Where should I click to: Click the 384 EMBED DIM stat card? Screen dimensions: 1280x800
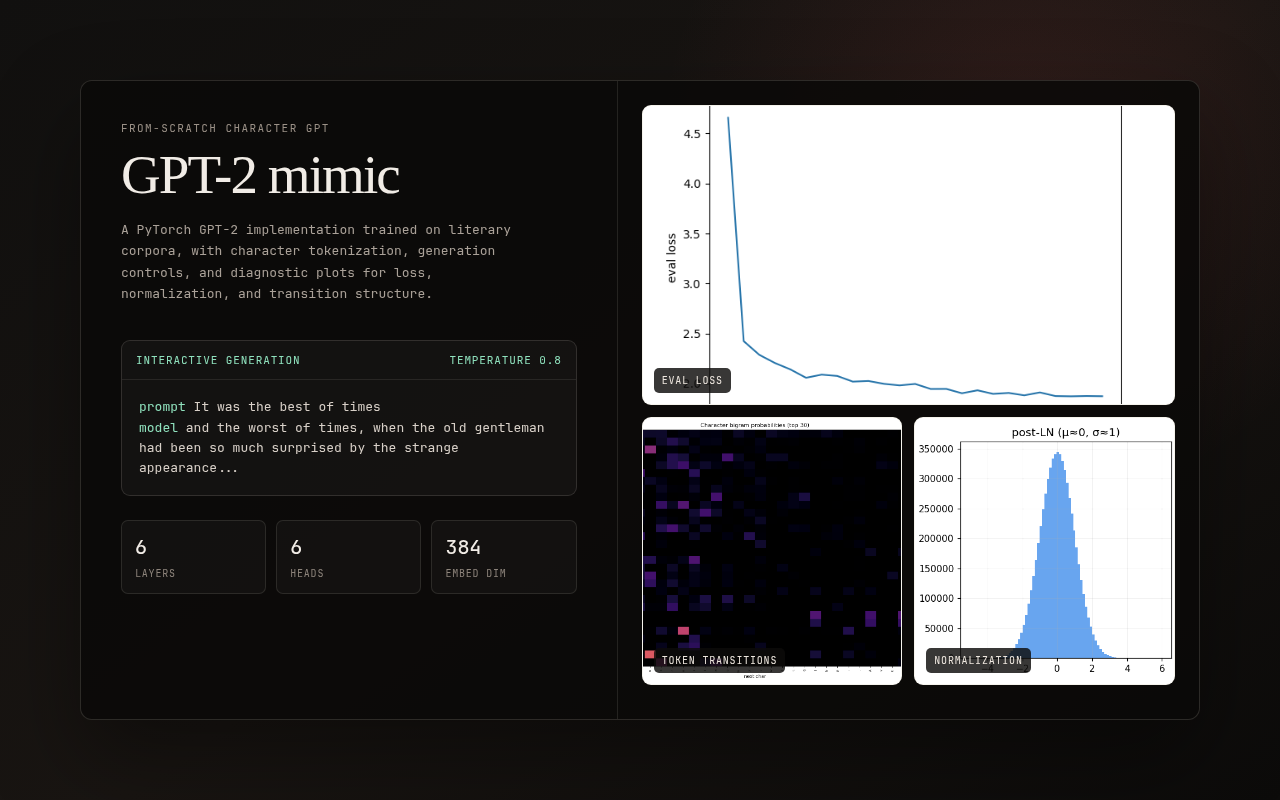[x=504, y=557]
